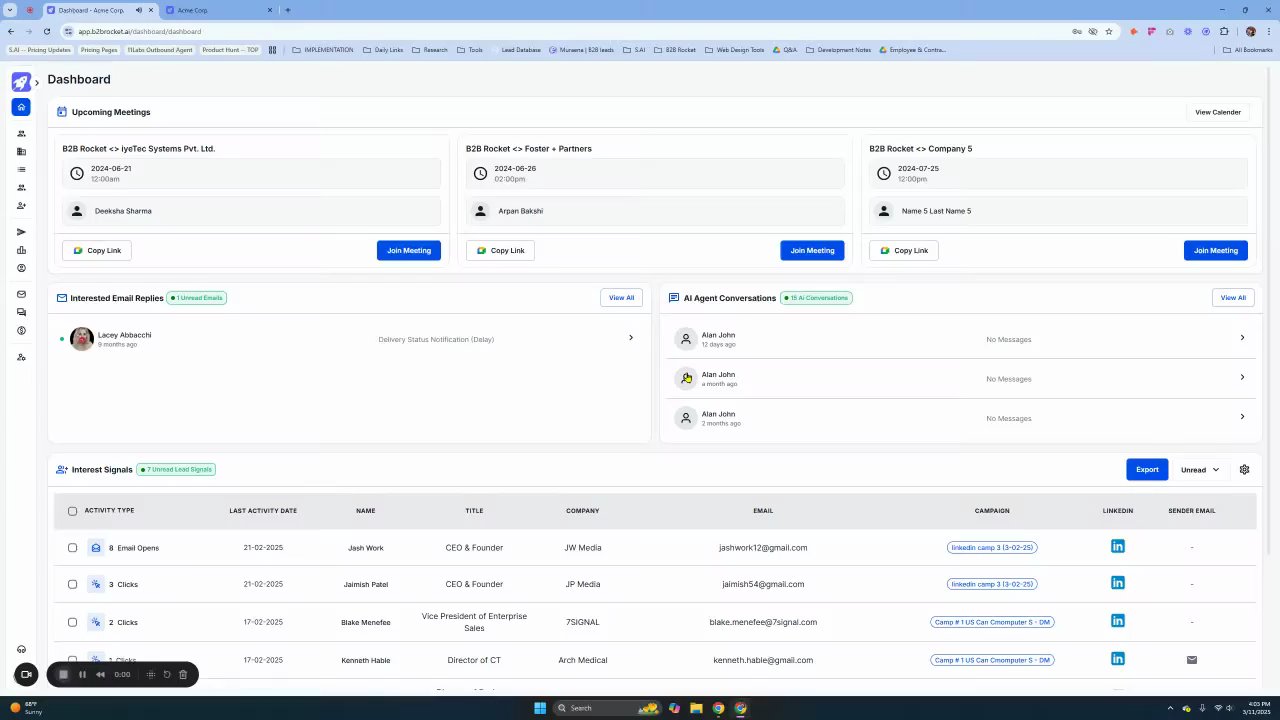
Task: Open the Alan John 12 days ago conversation arrow
Action: pyautogui.click(x=1242, y=338)
